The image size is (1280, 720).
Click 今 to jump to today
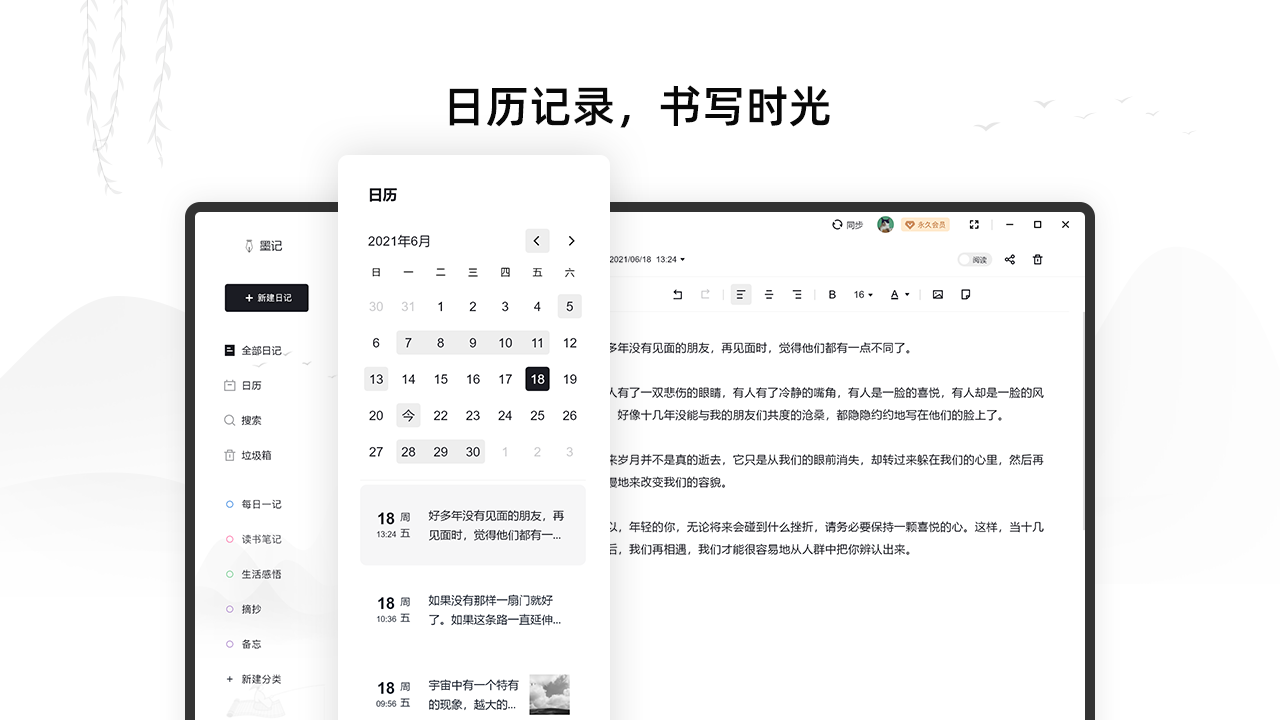408,415
